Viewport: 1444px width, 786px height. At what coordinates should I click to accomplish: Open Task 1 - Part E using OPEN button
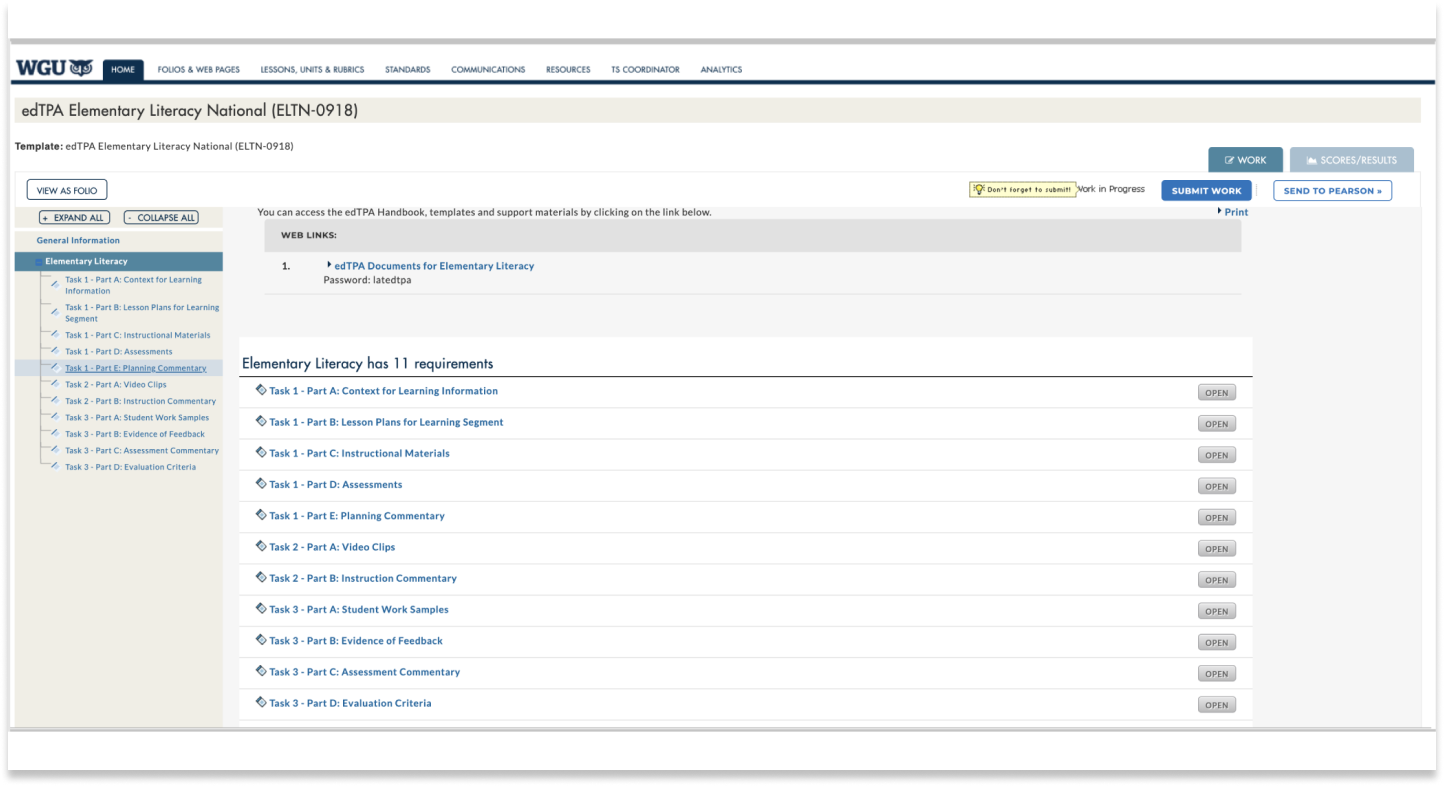pyautogui.click(x=1216, y=517)
